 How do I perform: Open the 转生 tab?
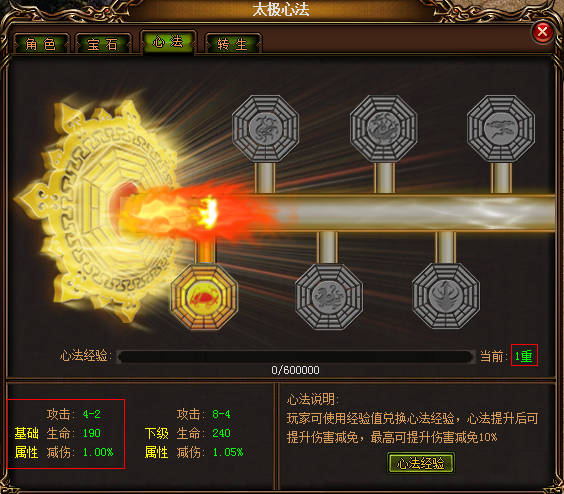[233, 44]
